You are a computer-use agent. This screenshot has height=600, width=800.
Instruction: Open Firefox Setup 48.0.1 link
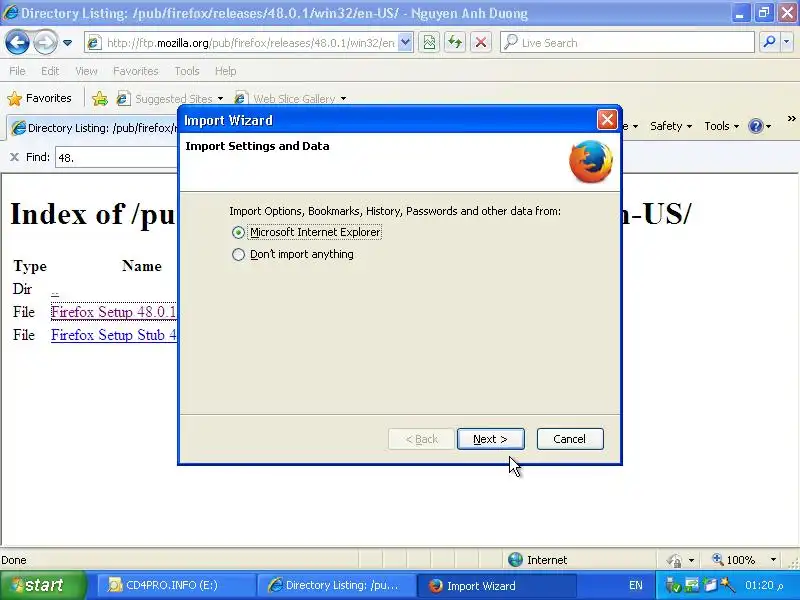113,312
